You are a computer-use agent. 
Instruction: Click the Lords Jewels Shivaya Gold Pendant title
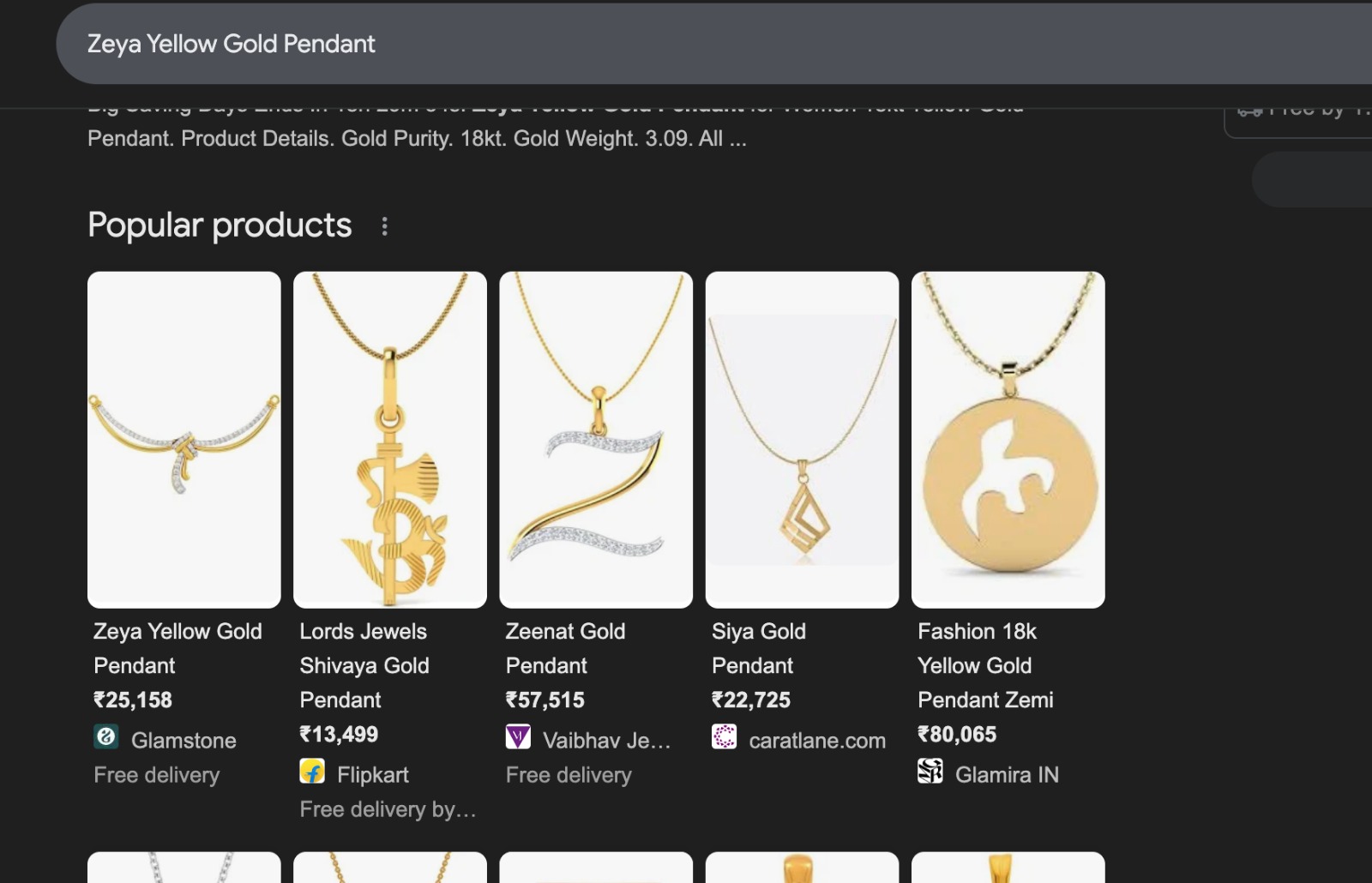364,665
